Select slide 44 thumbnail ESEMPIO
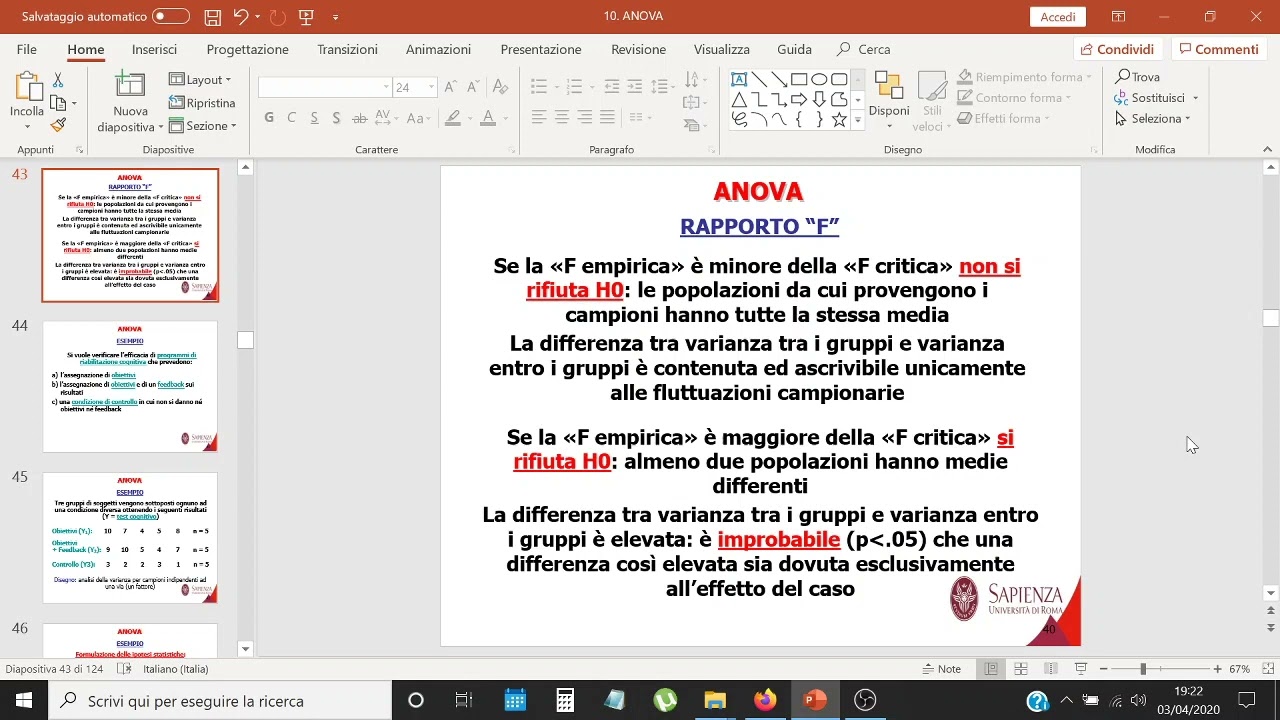Screen dimensions: 1280x720 pyautogui.click(x=130, y=386)
